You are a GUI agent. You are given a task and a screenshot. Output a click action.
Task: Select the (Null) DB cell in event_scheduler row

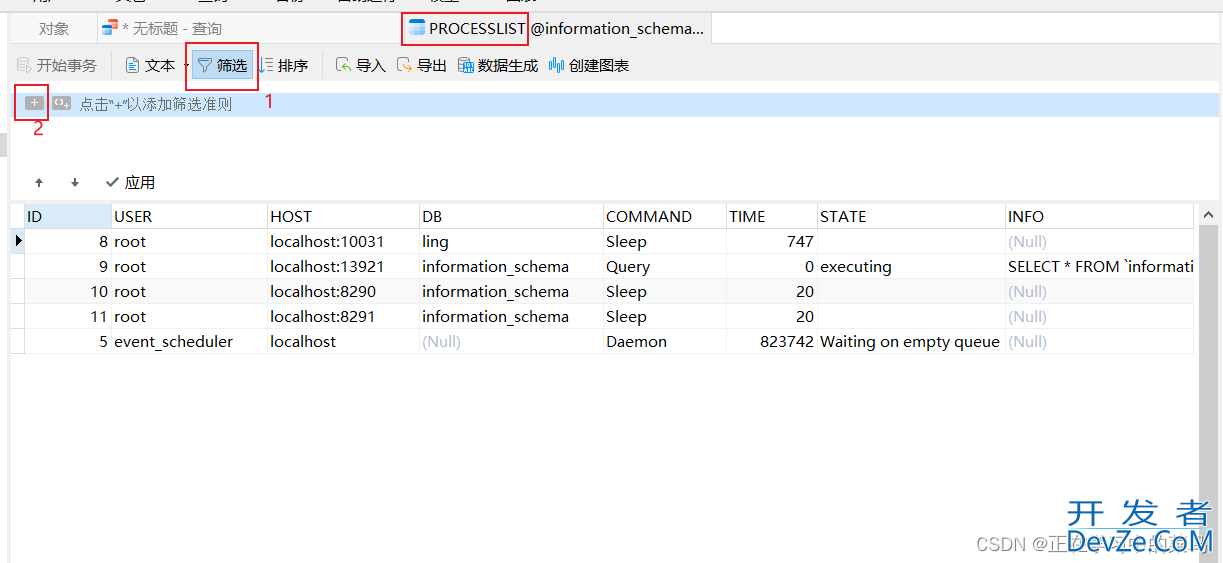511,341
